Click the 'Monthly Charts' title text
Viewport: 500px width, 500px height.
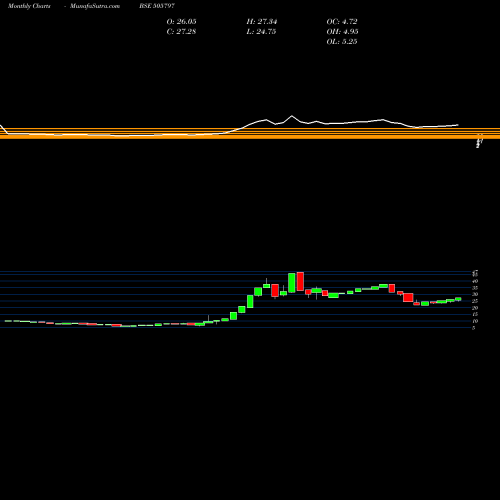tap(29, 6)
